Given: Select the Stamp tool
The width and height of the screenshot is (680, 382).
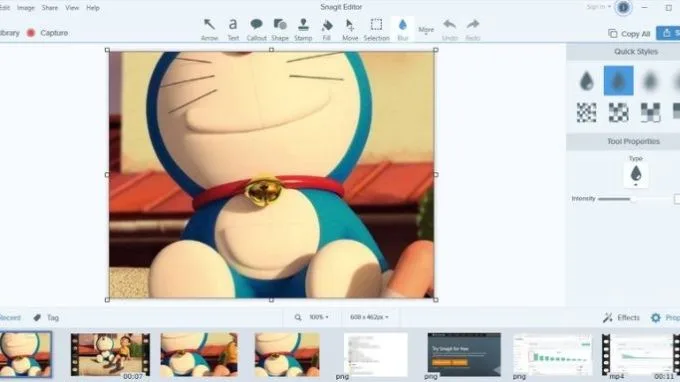Looking at the screenshot, I should pyautogui.click(x=303, y=29).
